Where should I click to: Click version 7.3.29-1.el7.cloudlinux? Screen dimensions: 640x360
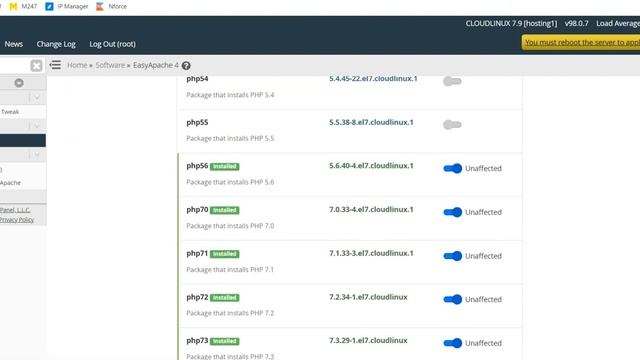point(368,340)
